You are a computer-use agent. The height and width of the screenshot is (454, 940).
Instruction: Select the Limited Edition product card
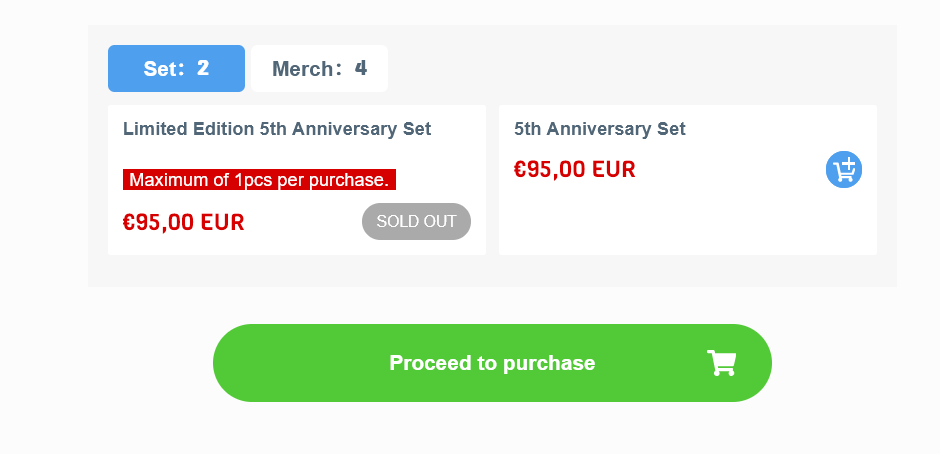(297, 180)
